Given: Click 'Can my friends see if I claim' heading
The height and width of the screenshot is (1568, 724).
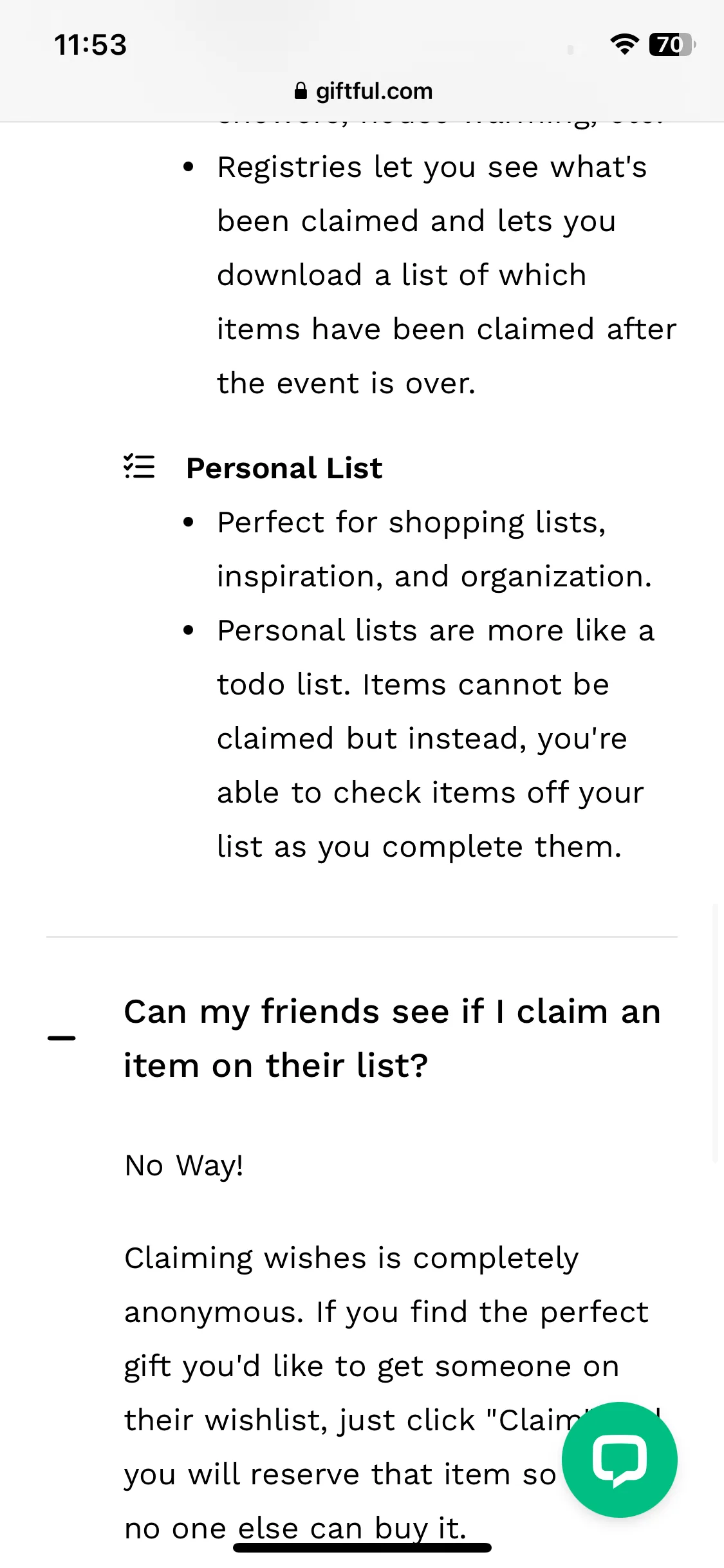Looking at the screenshot, I should click(393, 1038).
